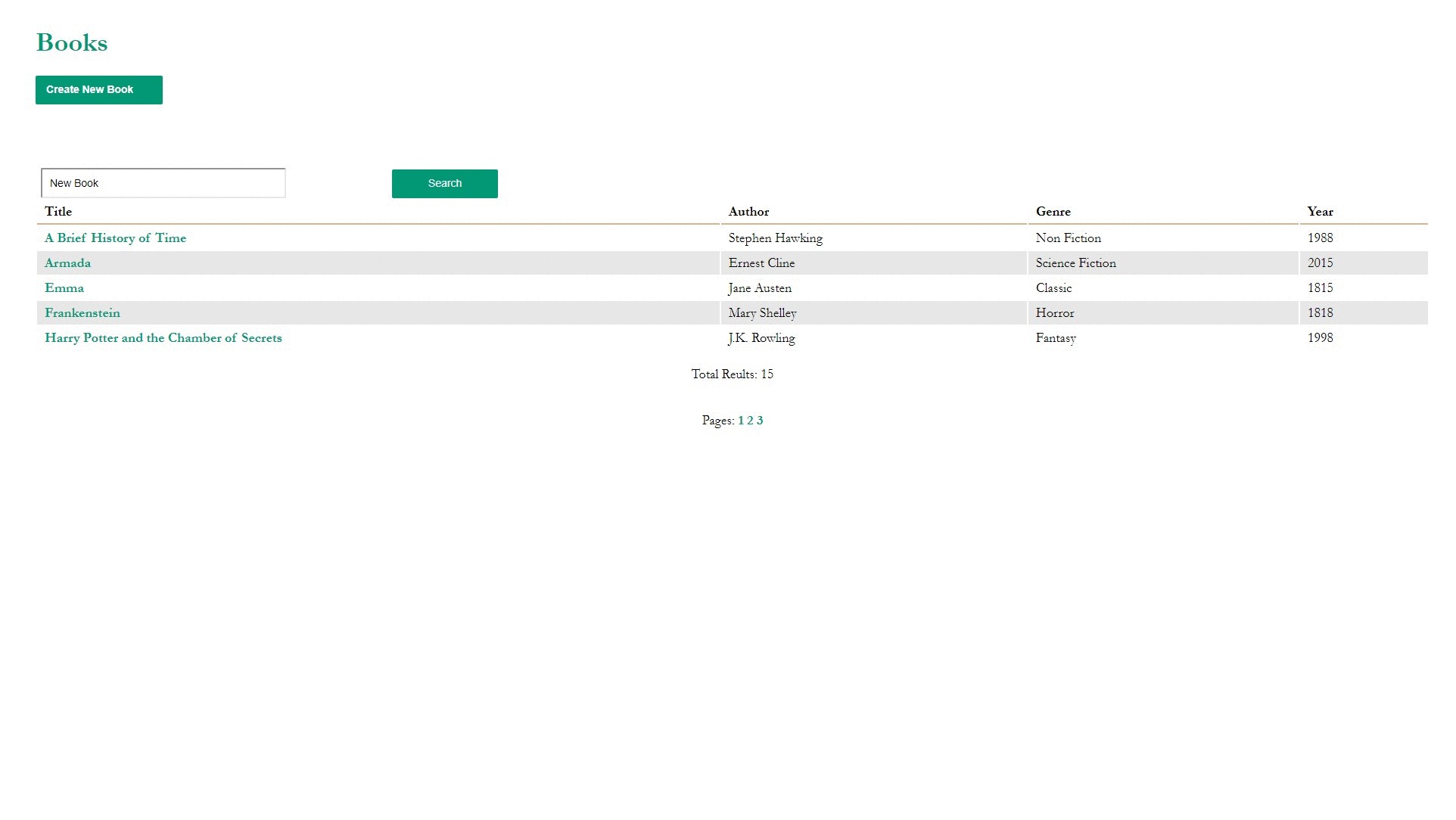Click the Genre column header
The image size is (1456, 820).
tap(1053, 212)
